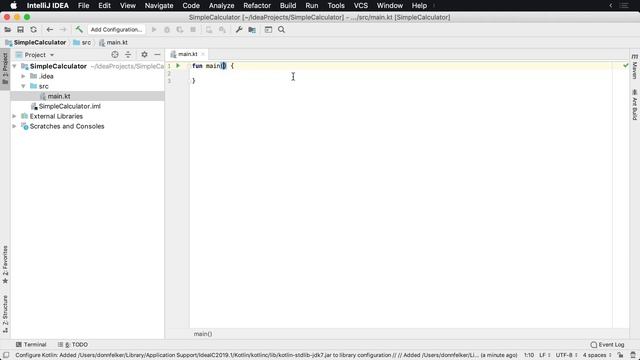The image size is (640, 360).
Task: Open the Terminal tool window
Action: point(31,345)
